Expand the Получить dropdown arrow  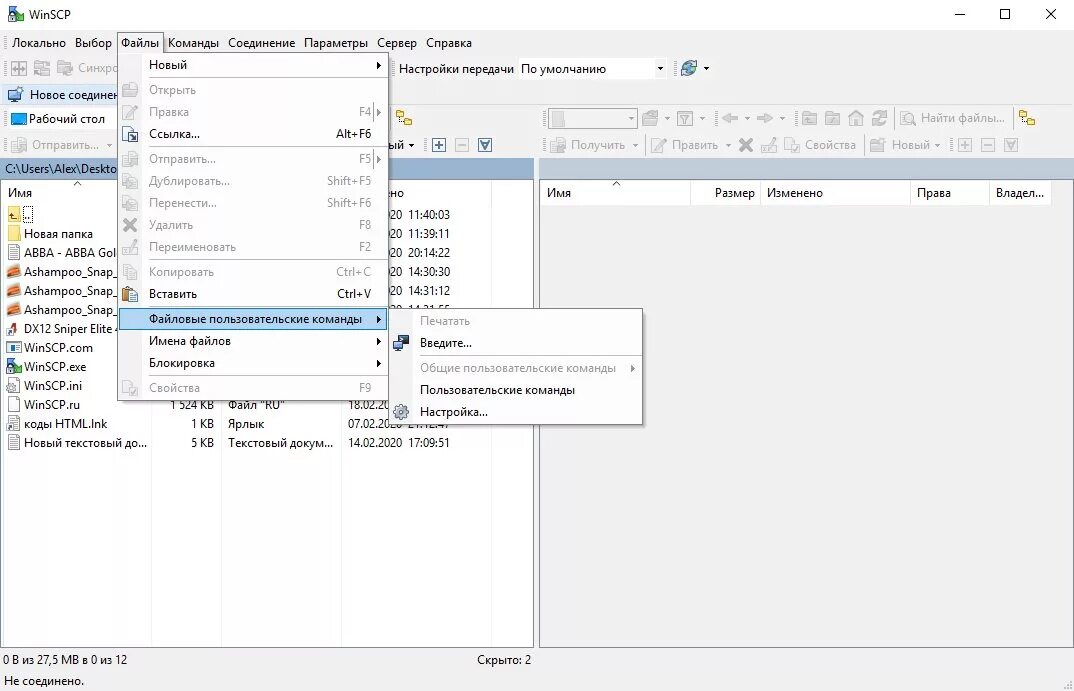click(635, 145)
